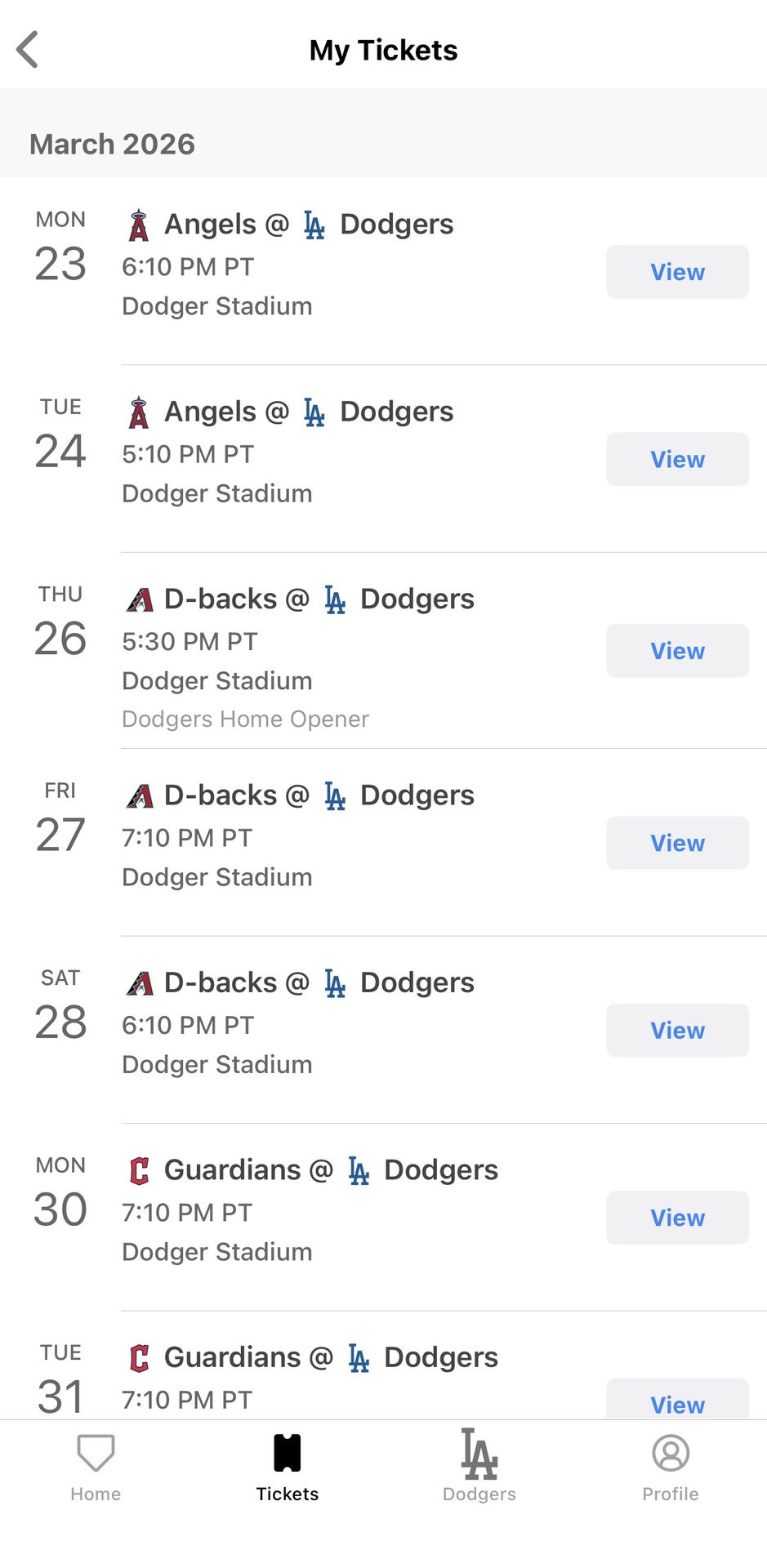View tickets for Tuesday March 24 game
767x1568 pixels.
pos(677,459)
